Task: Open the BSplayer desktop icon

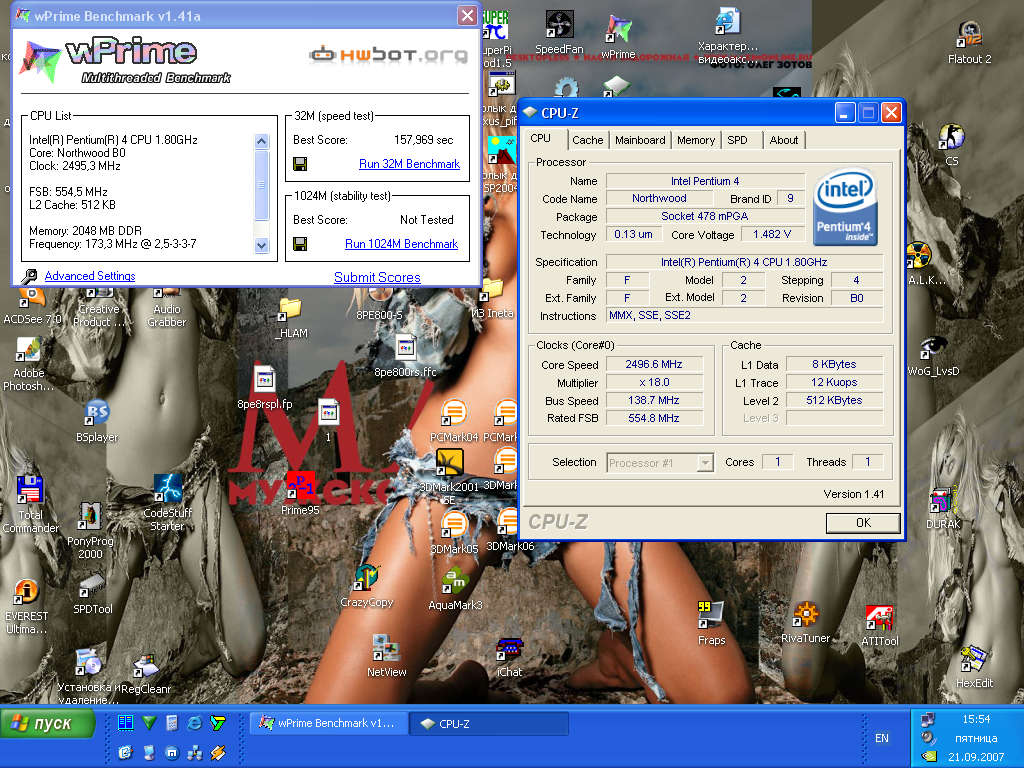Action: click(x=97, y=421)
